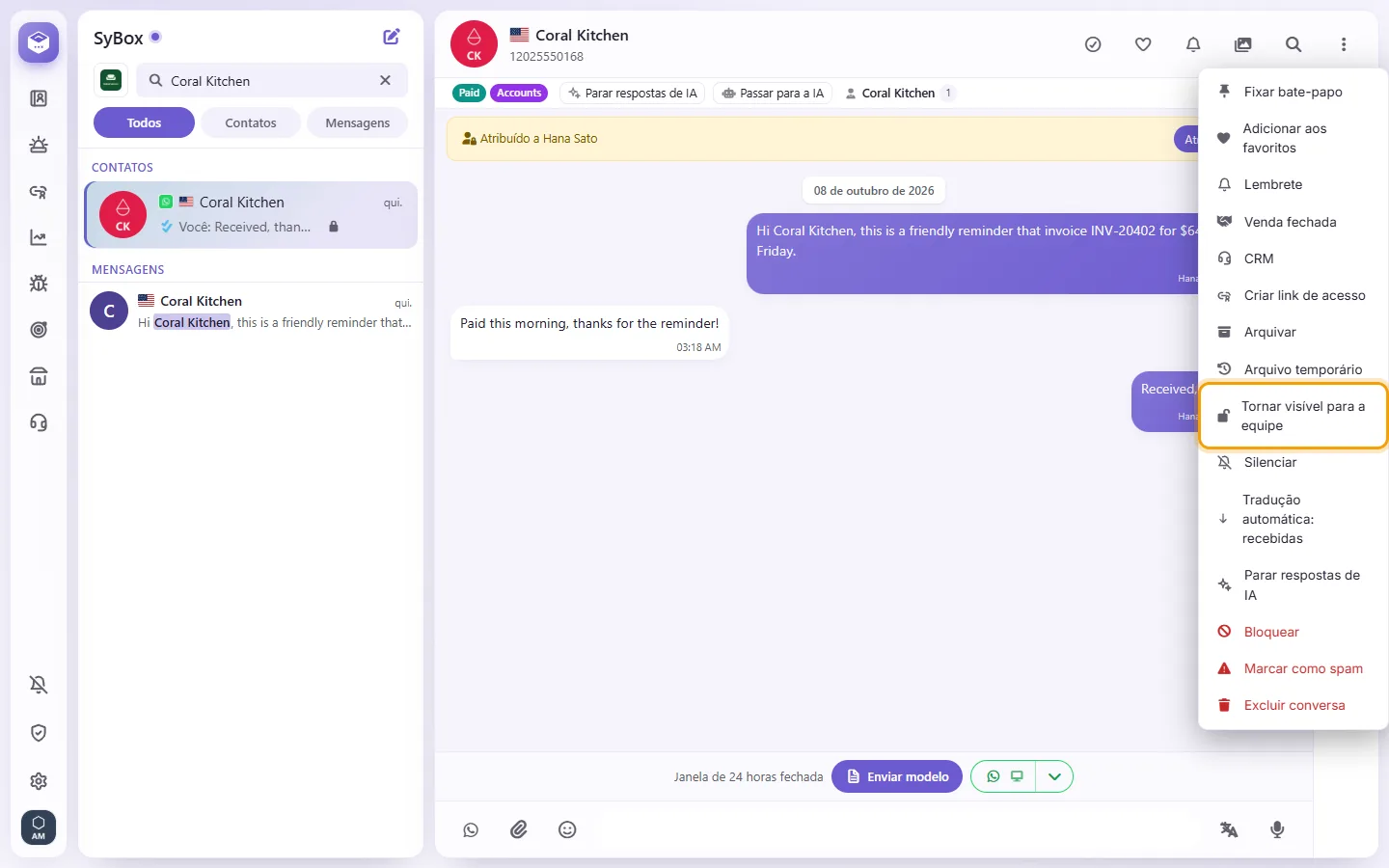
Task: Select Criar link de acesso menu item
Action: [1293, 295]
